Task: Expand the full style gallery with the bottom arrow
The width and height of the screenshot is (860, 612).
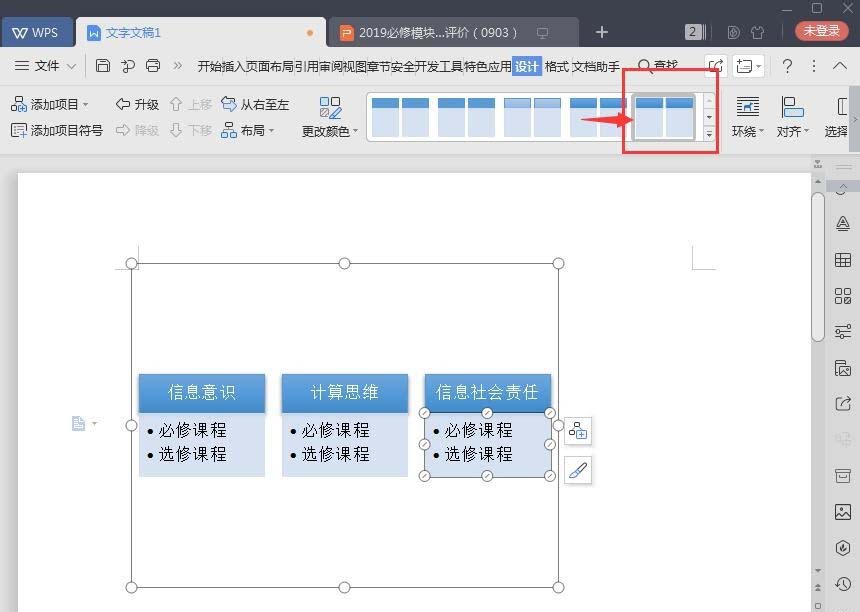Action: pos(709,133)
